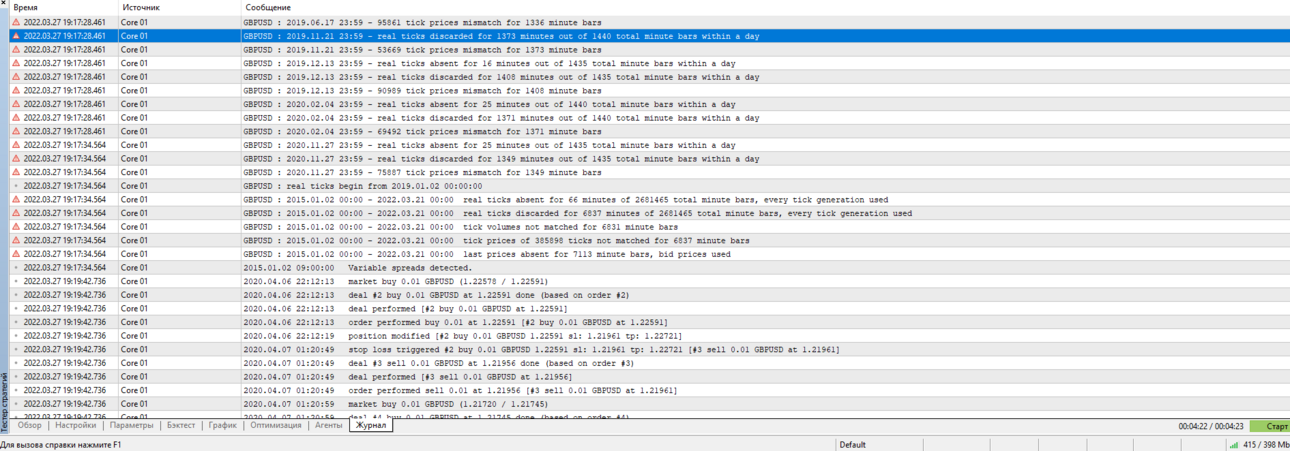Click Для вызова справки нажмите F1 status text

coord(60,445)
